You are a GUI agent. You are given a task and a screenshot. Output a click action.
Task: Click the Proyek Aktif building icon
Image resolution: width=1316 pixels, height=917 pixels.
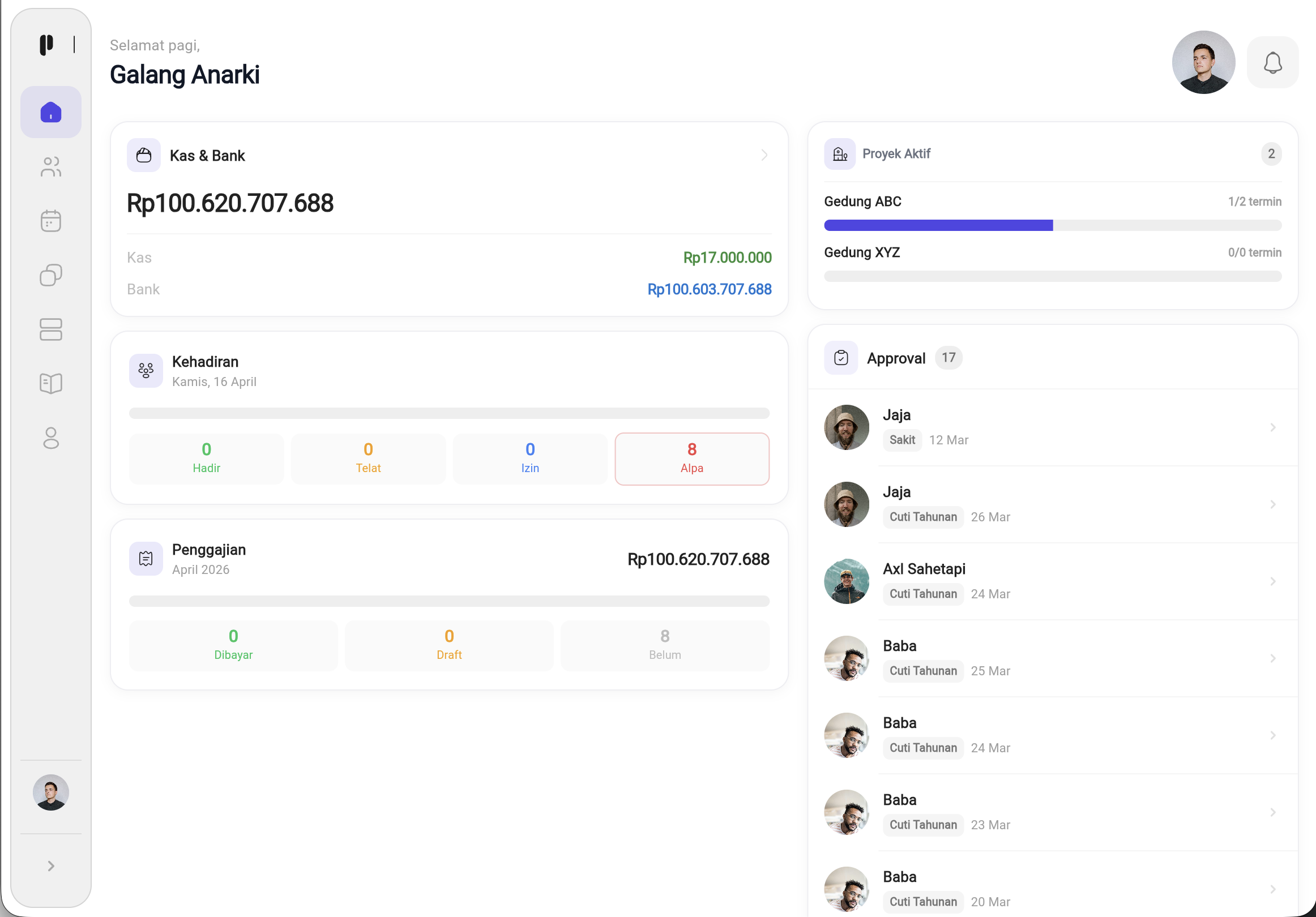click(840, 153)
